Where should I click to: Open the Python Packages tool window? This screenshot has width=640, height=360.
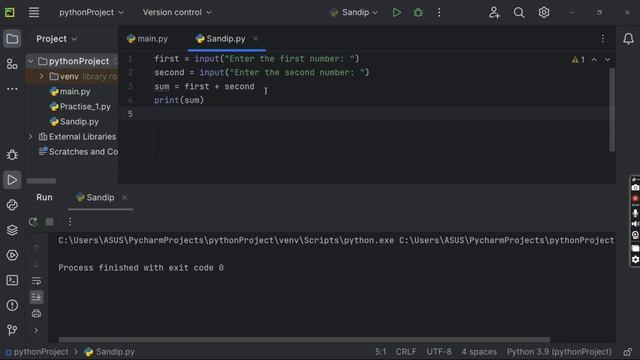(x=12, y=205)
